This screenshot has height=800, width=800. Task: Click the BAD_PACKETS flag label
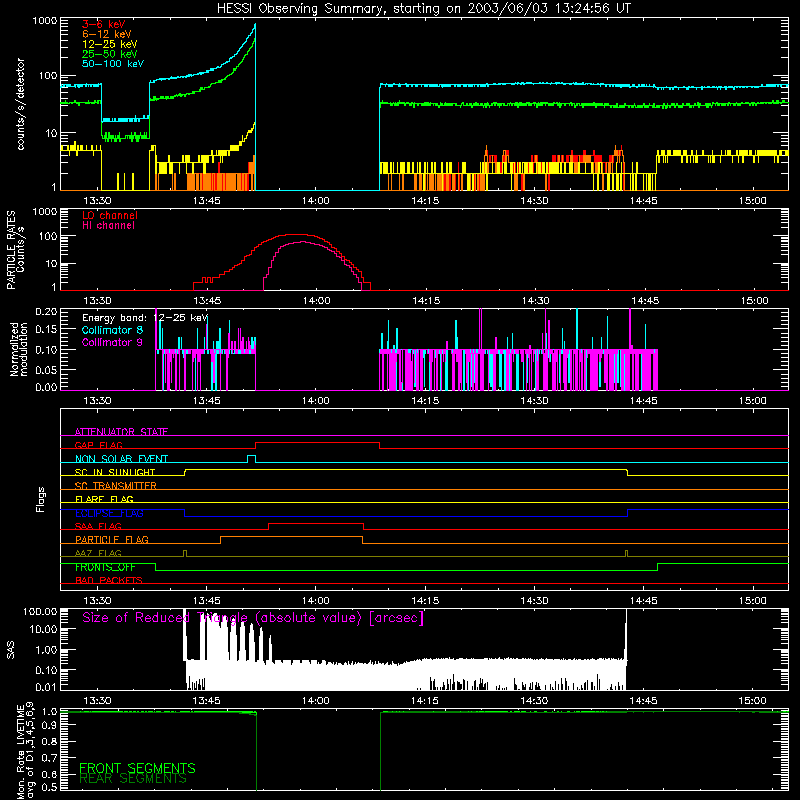click(109, 580)
